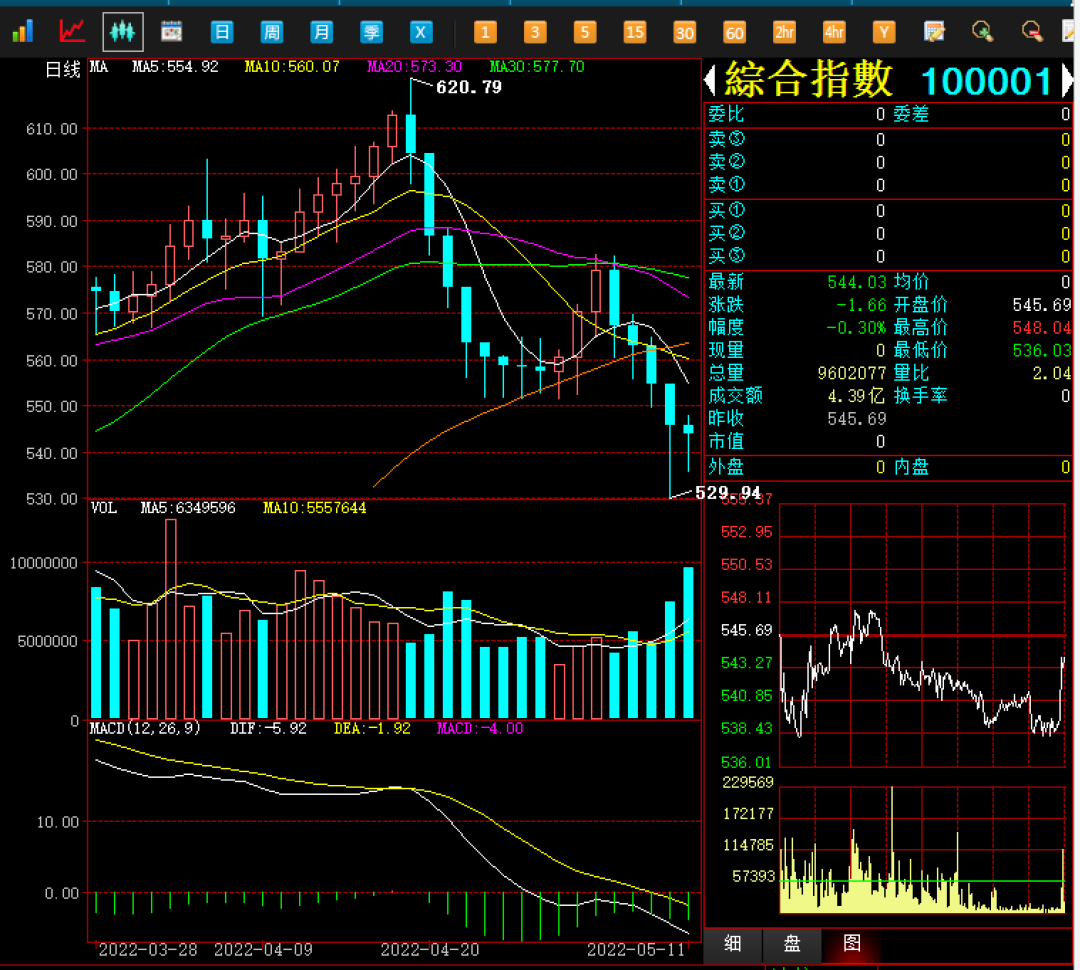
Task: Click the 529.94 low price marker
Action: [728, 493]
